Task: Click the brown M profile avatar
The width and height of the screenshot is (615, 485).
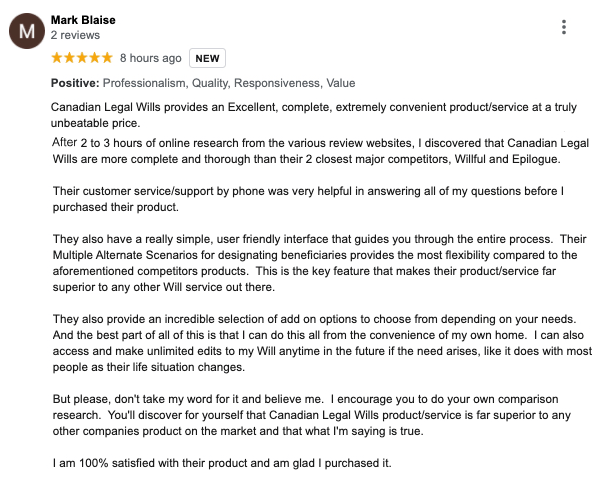Action: pyautogui.click(x=27, y=31)
